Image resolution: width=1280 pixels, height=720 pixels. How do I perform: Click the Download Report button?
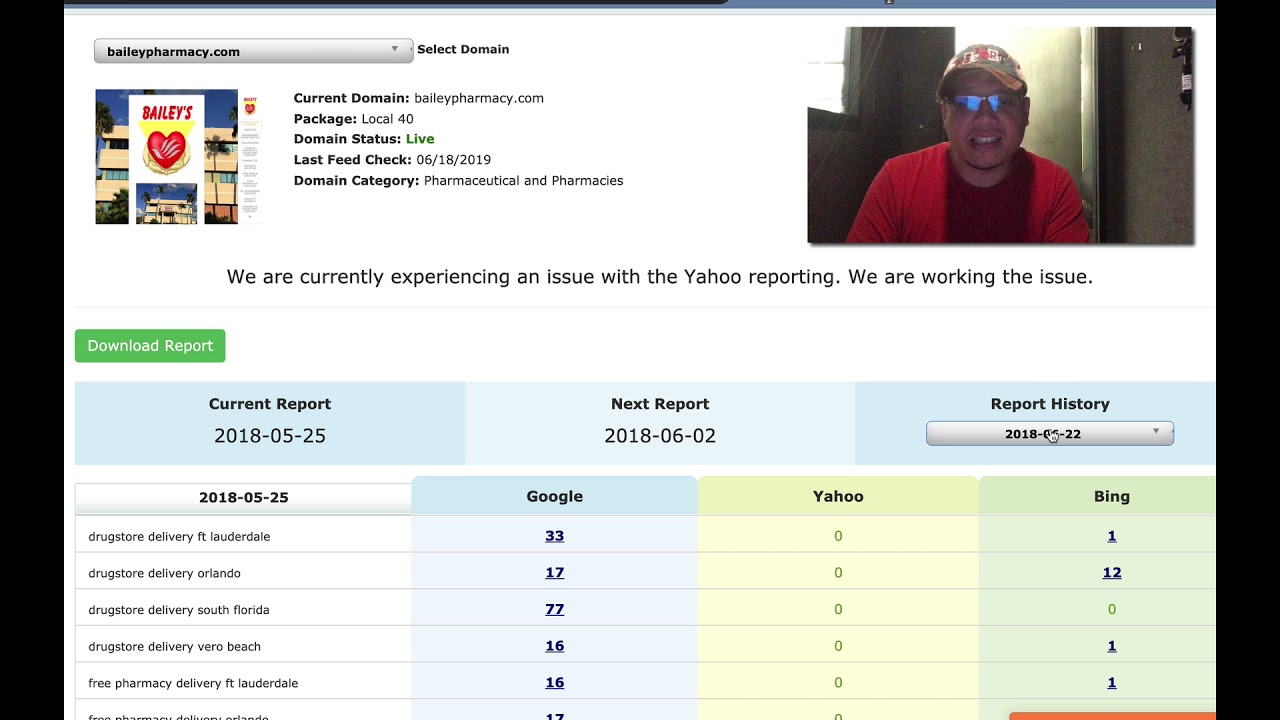tap(150, 346)
